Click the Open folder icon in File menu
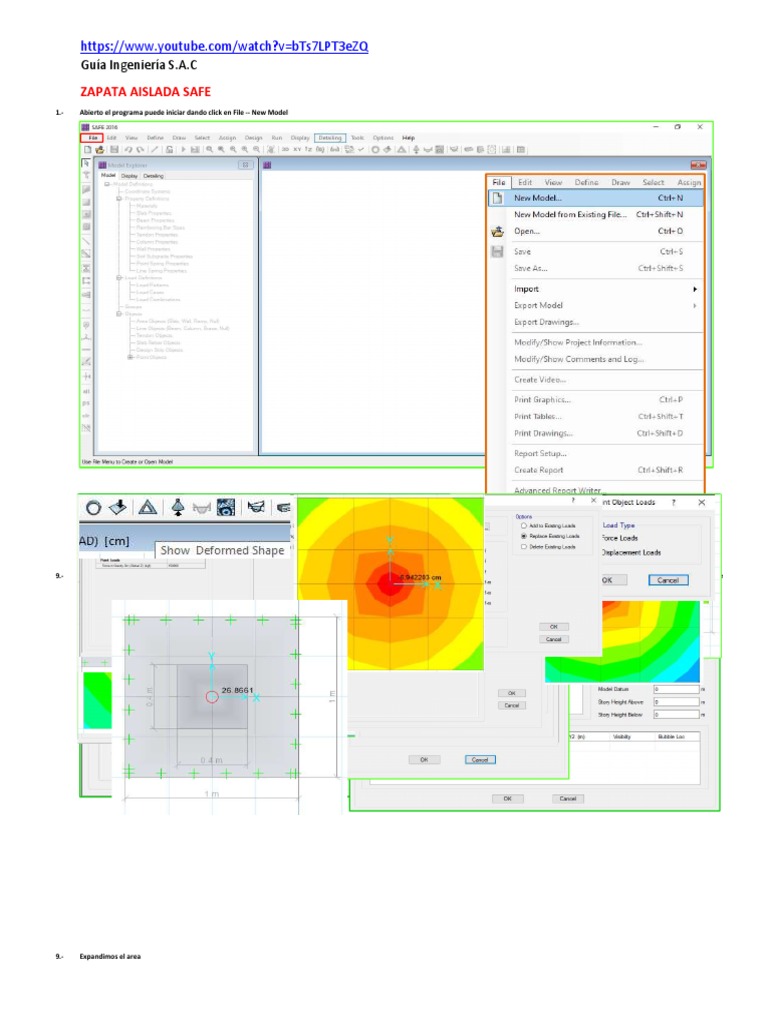Viewport: 768px width, 1024px height. [498, 231]
